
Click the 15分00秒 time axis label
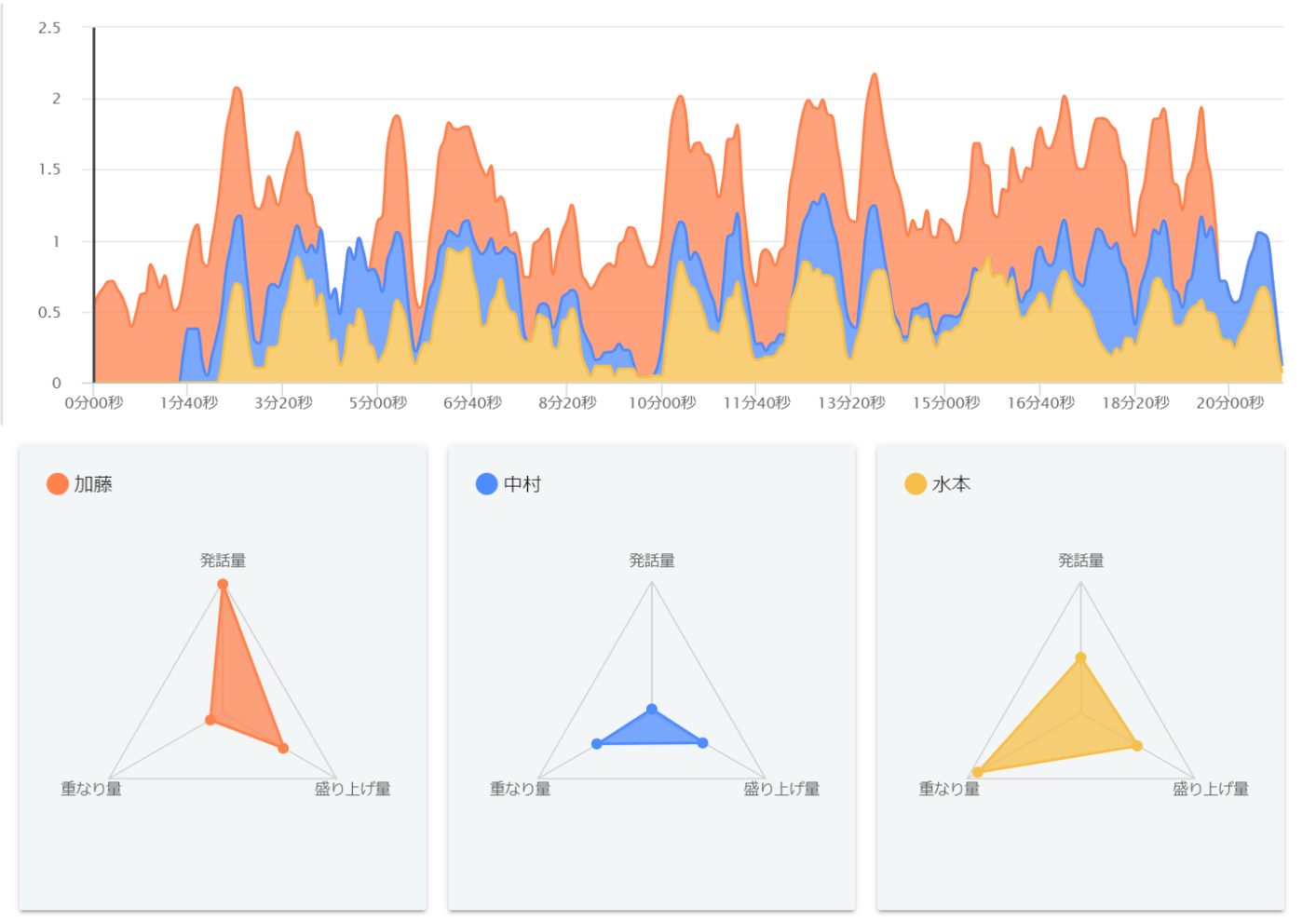coord(946,403)
